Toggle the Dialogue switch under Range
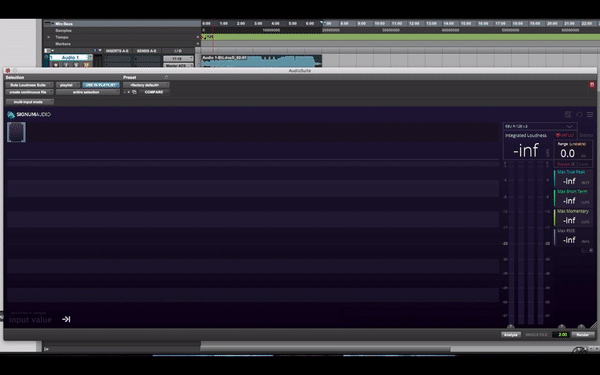The height and width of the screenshot is (375, 600). click(574, 164)
